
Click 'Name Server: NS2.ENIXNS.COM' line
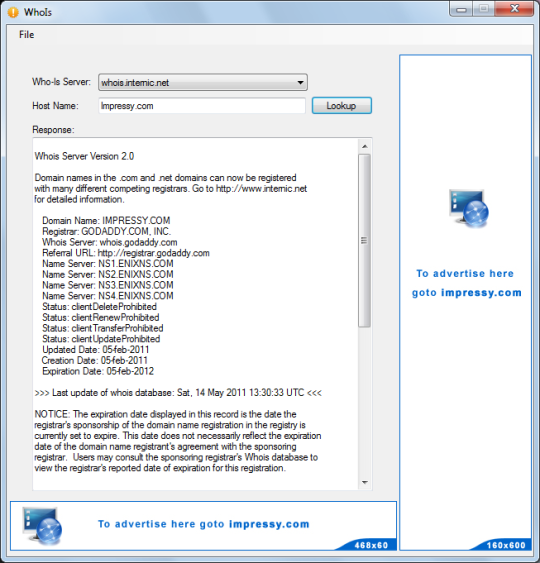(x=108, y=274)
